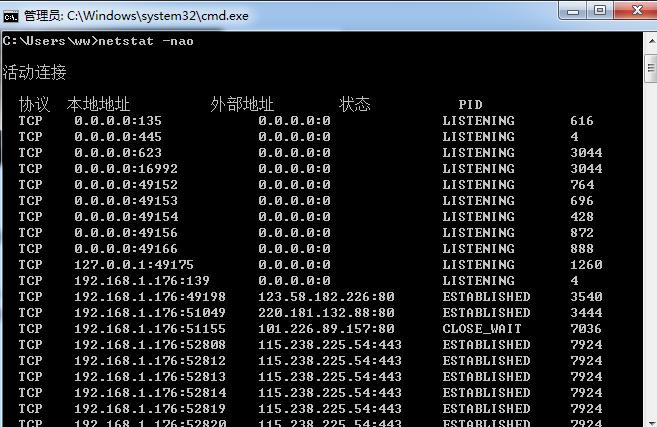Click the 外部地址 column header
657x427 pixels.
click(x=242, y=105)
